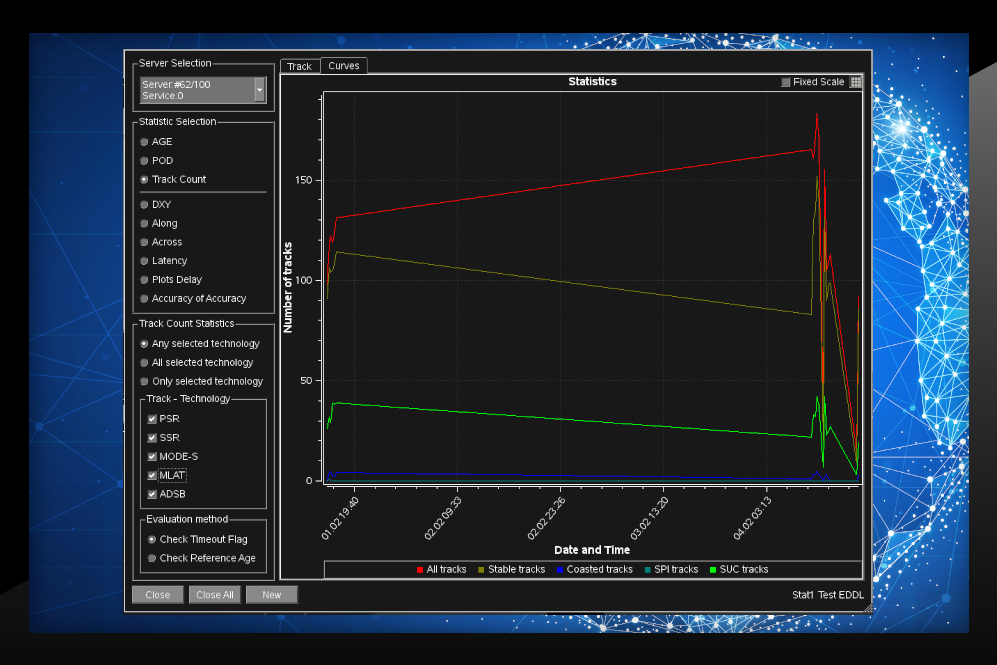Switch to the Track tab

tap(300, 66)
